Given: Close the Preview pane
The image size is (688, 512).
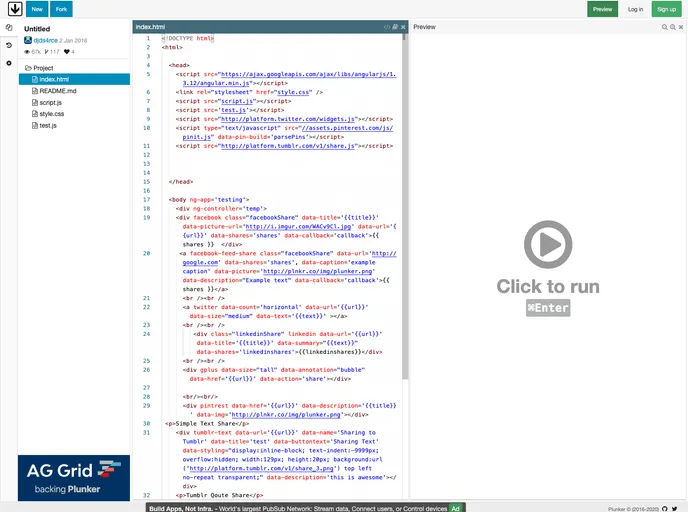Looking at the screenshot, I should pos(681,27).
